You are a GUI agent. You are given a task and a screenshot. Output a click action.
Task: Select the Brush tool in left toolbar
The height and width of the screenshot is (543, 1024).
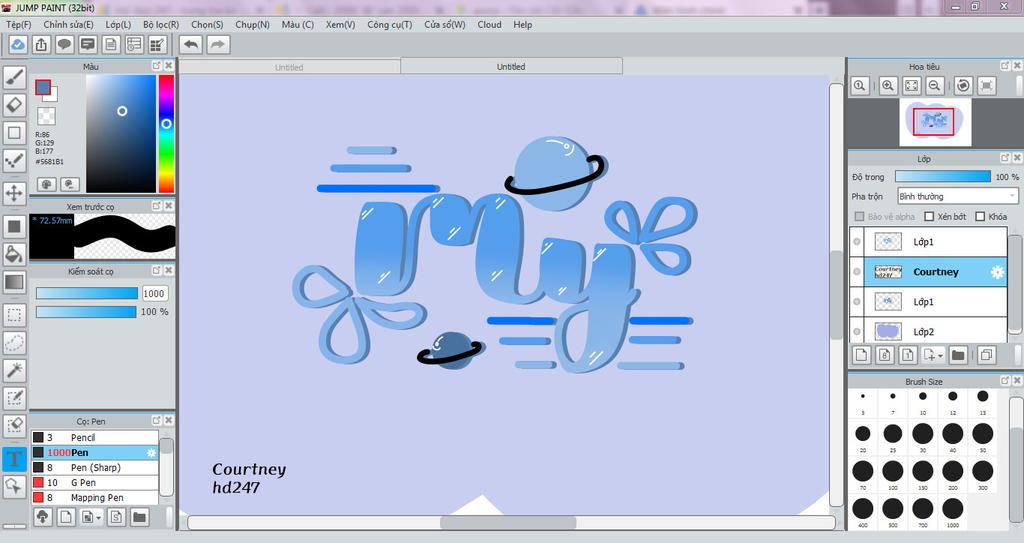14,76
